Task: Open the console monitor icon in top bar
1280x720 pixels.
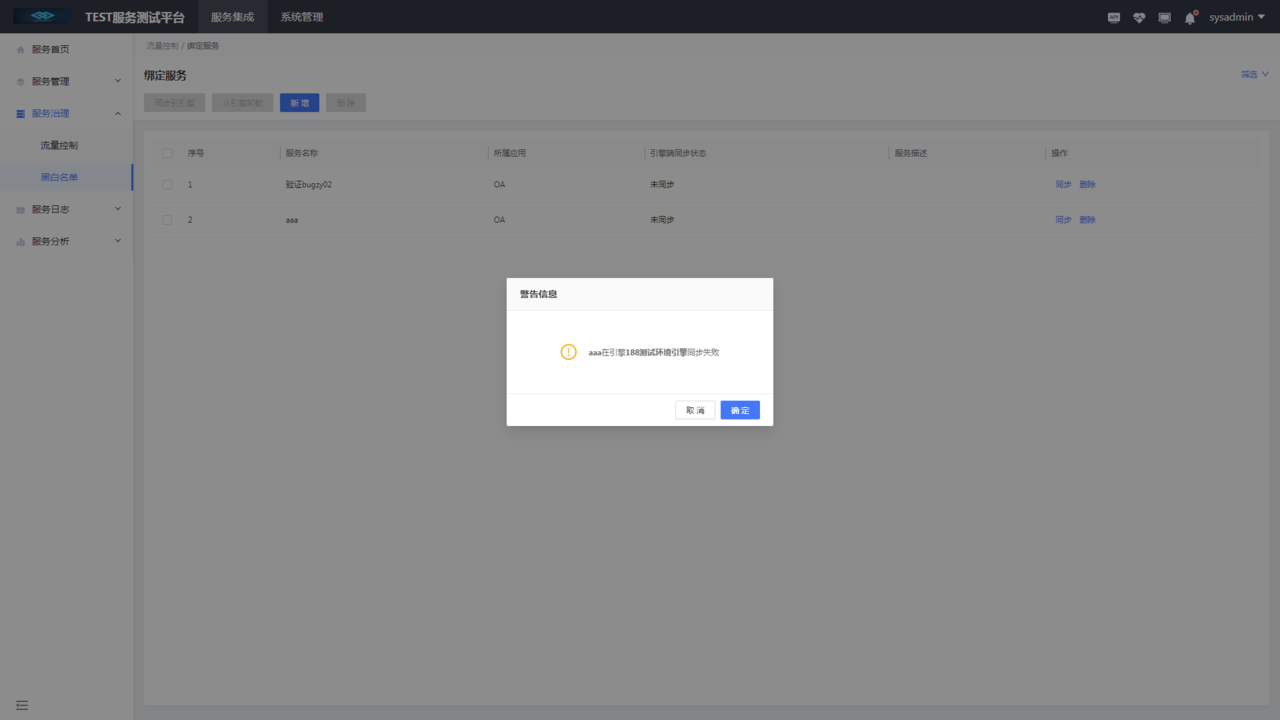Action: point(1164,17)
